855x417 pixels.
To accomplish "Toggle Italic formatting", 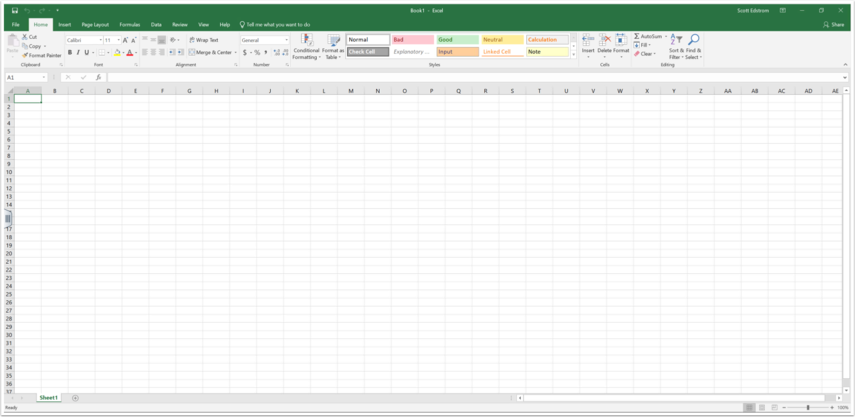I will click(x=78, y=53).
